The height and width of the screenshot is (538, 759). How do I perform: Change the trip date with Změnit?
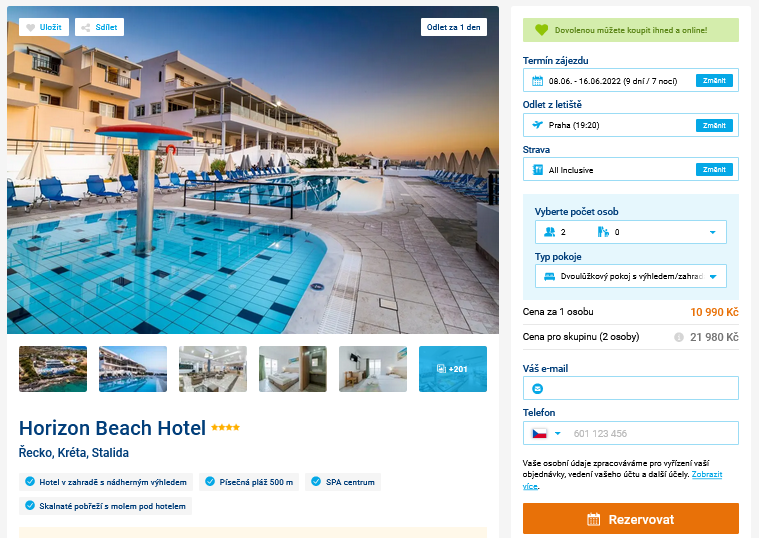coord(714,80)
